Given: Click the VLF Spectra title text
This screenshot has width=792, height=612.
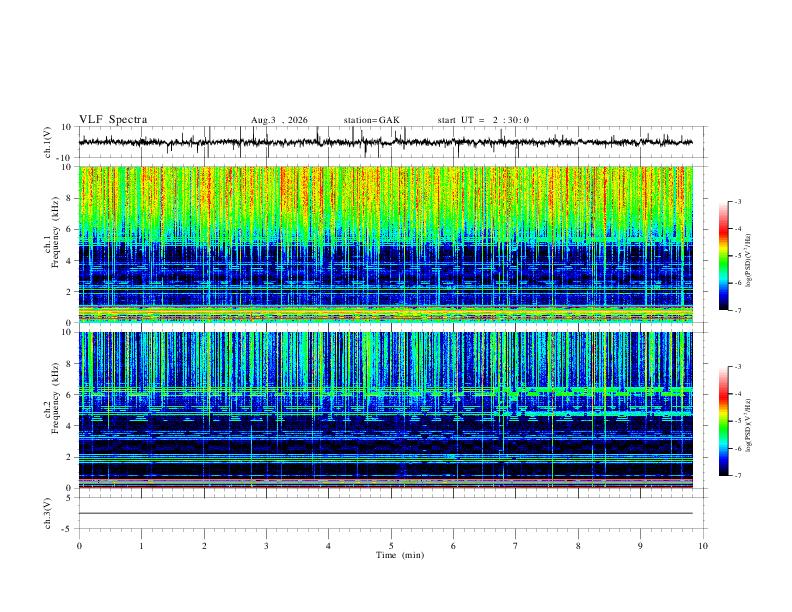Looking at the screenshot, I should click(x=113, y=120).
